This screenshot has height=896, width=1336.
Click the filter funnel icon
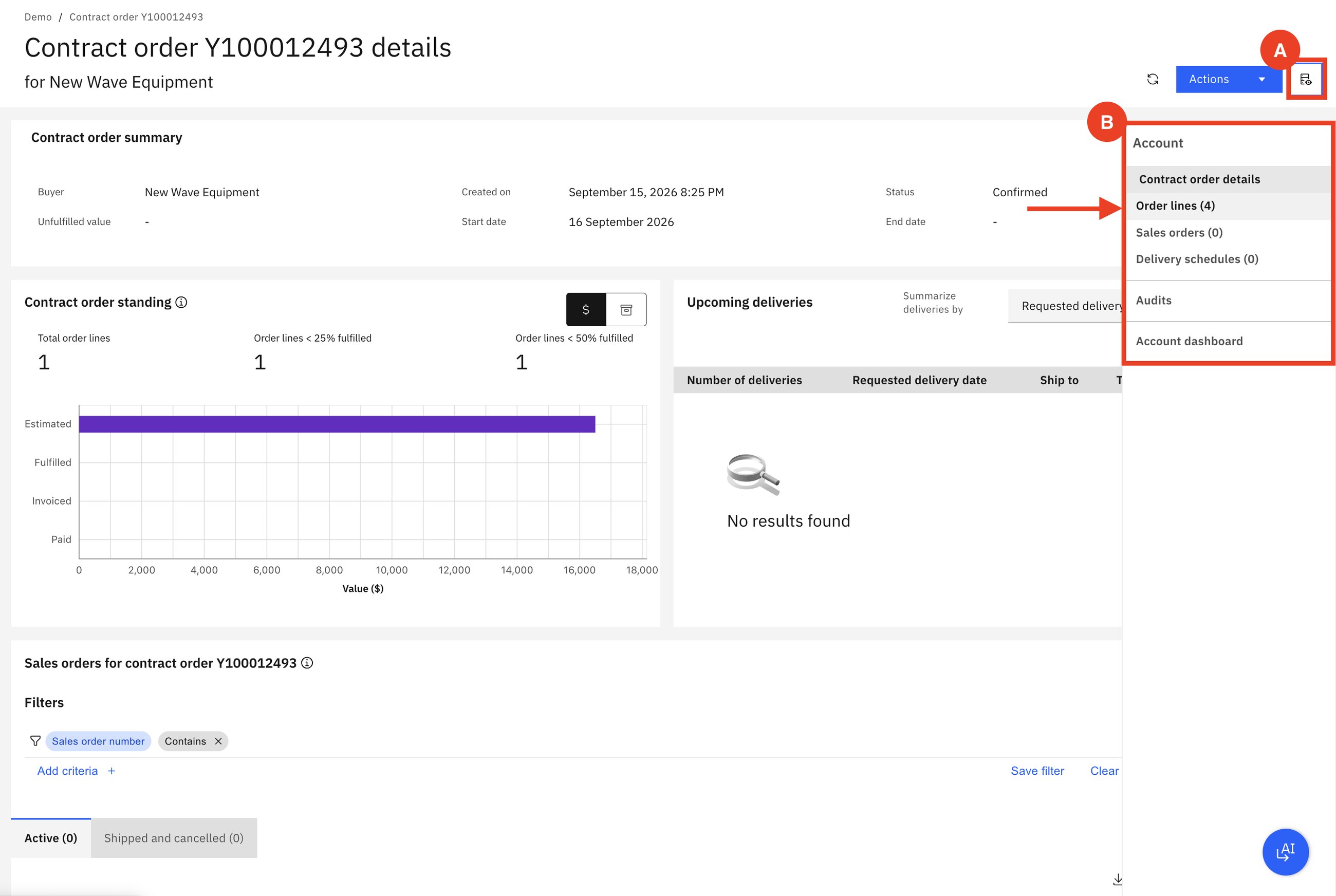click(35, 741)
